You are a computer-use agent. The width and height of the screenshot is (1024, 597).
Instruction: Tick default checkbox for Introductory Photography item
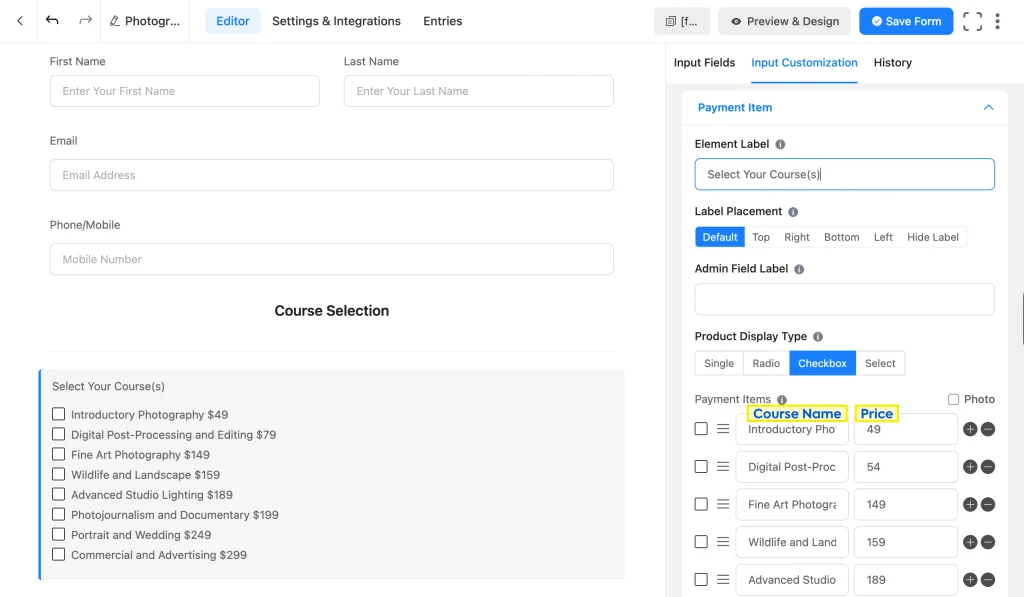[x=701, y=429]
